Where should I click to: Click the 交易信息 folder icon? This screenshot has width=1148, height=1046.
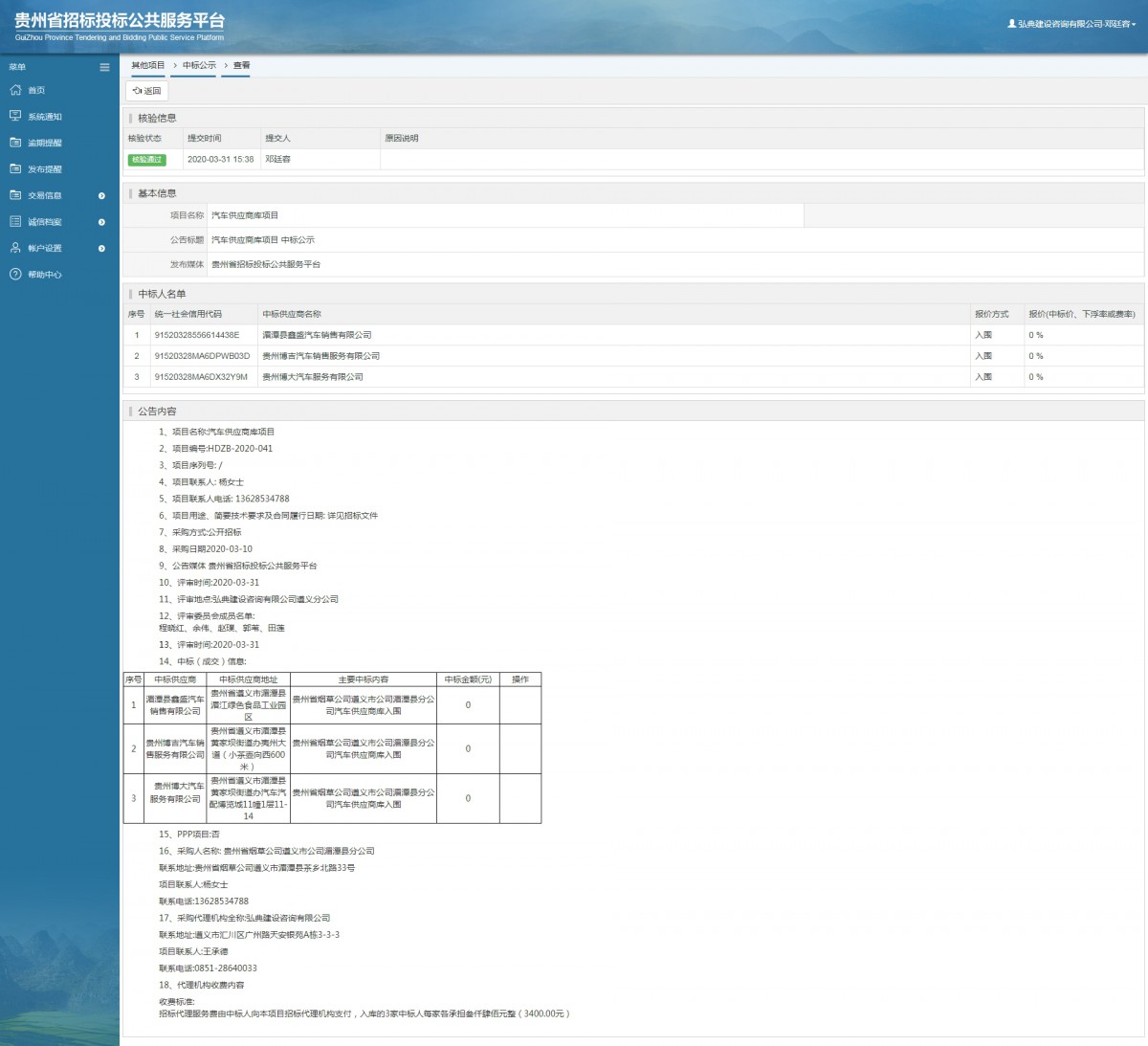point(15,195)
